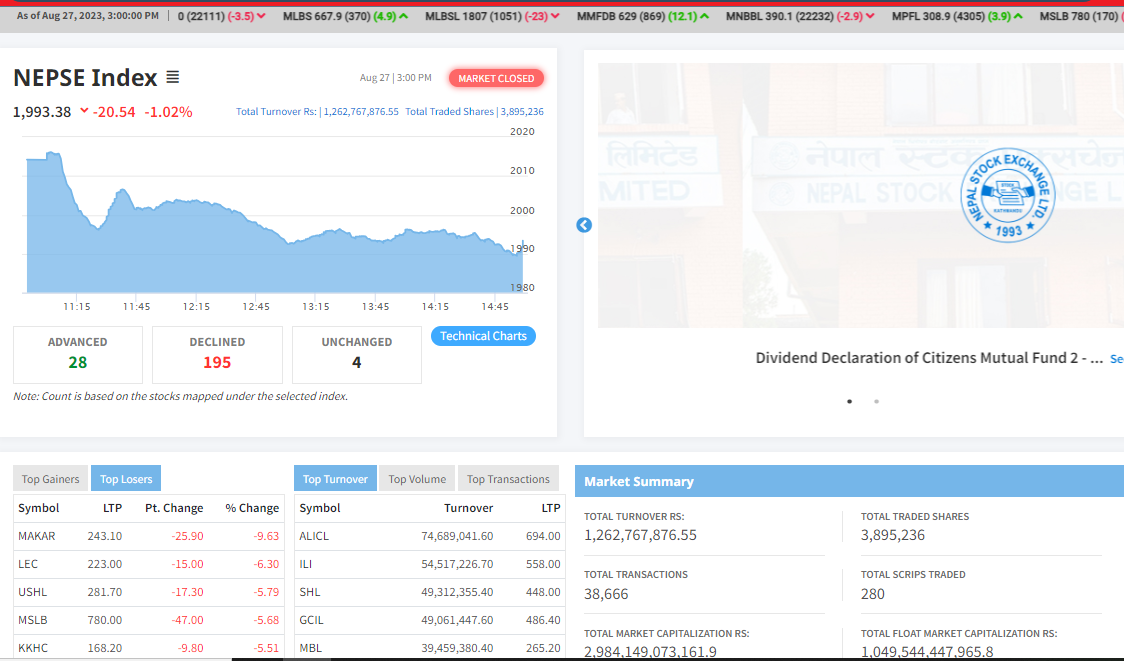Click the KKHC symbol in losers table
The width and height of the screenshot is (1124, 661).
pyautogui.click(x=33, y=647)
